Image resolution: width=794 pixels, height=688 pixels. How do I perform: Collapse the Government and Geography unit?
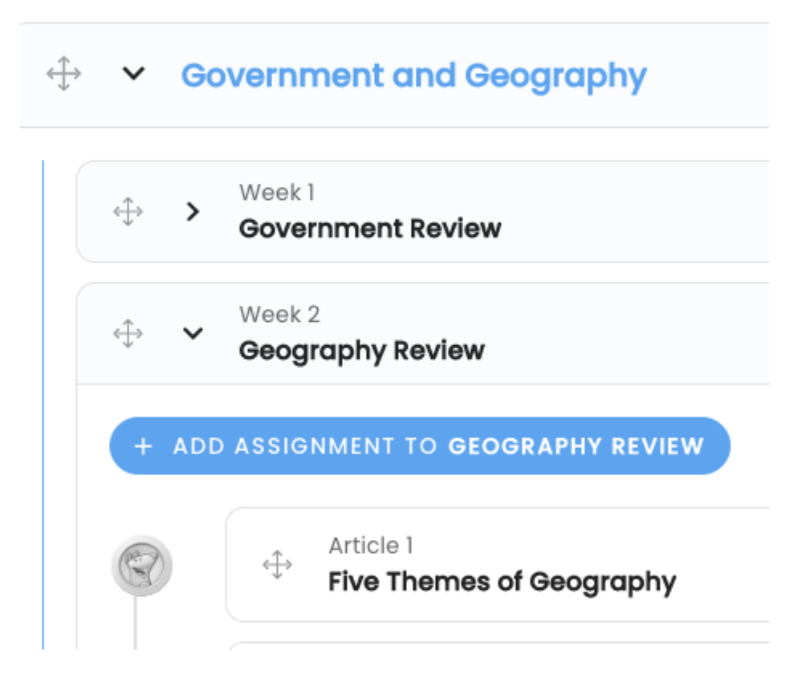point(134,74)
